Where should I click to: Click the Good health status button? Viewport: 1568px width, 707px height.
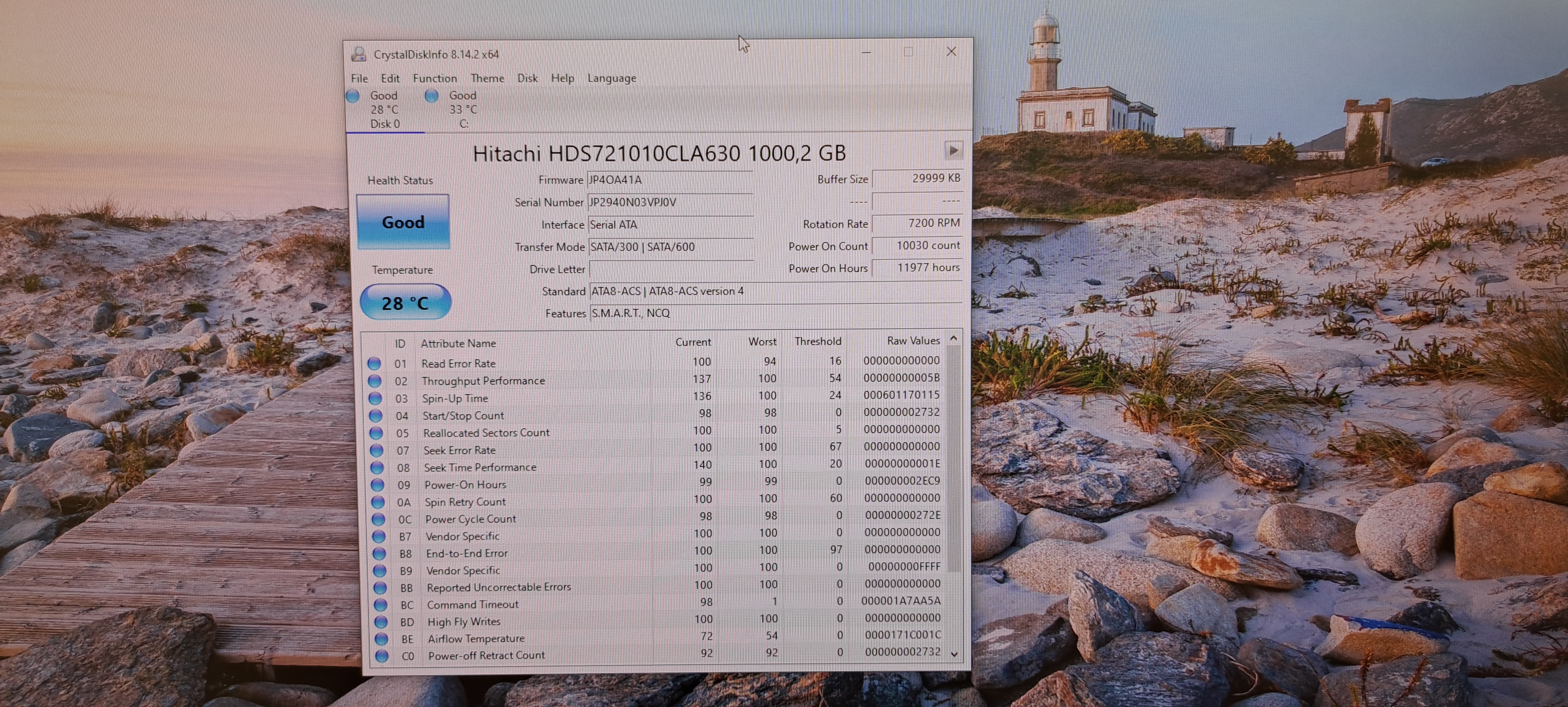tap(403, 222)
